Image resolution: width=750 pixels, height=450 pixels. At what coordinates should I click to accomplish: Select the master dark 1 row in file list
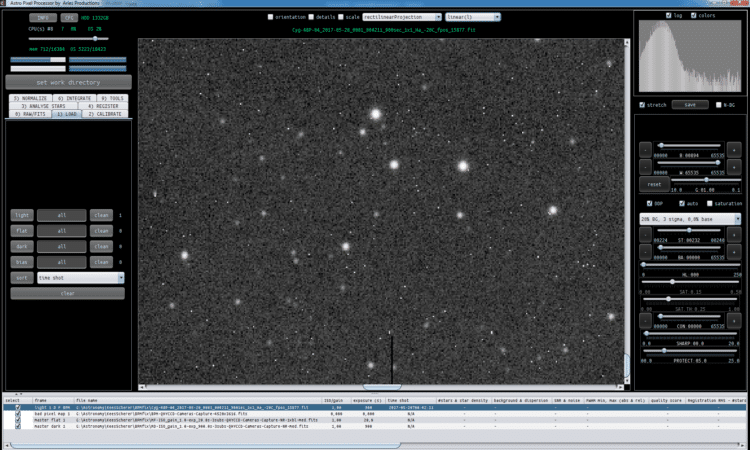(x=374, y=426)
